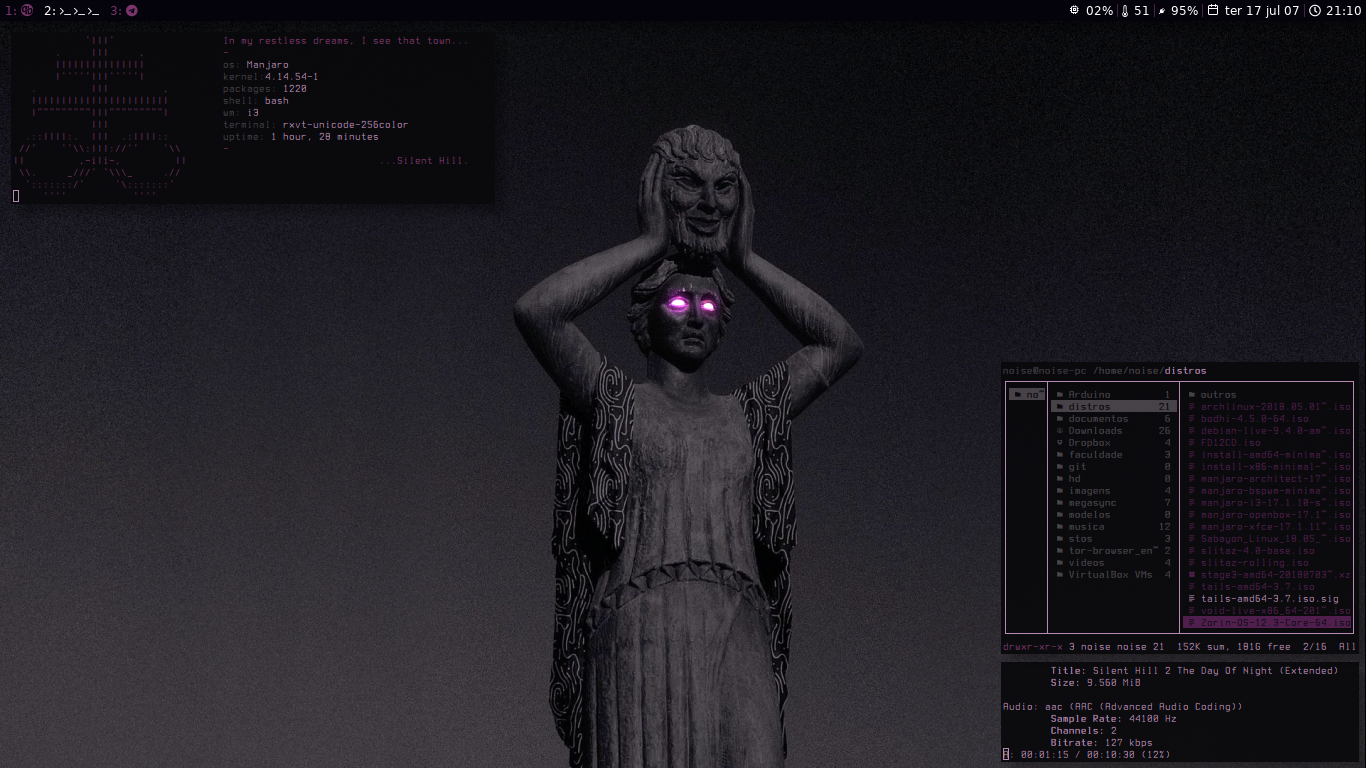1366x768 pixels.
Task: Click the 'terminal: rxvt-unicode-256color' line
Action: 315,125
